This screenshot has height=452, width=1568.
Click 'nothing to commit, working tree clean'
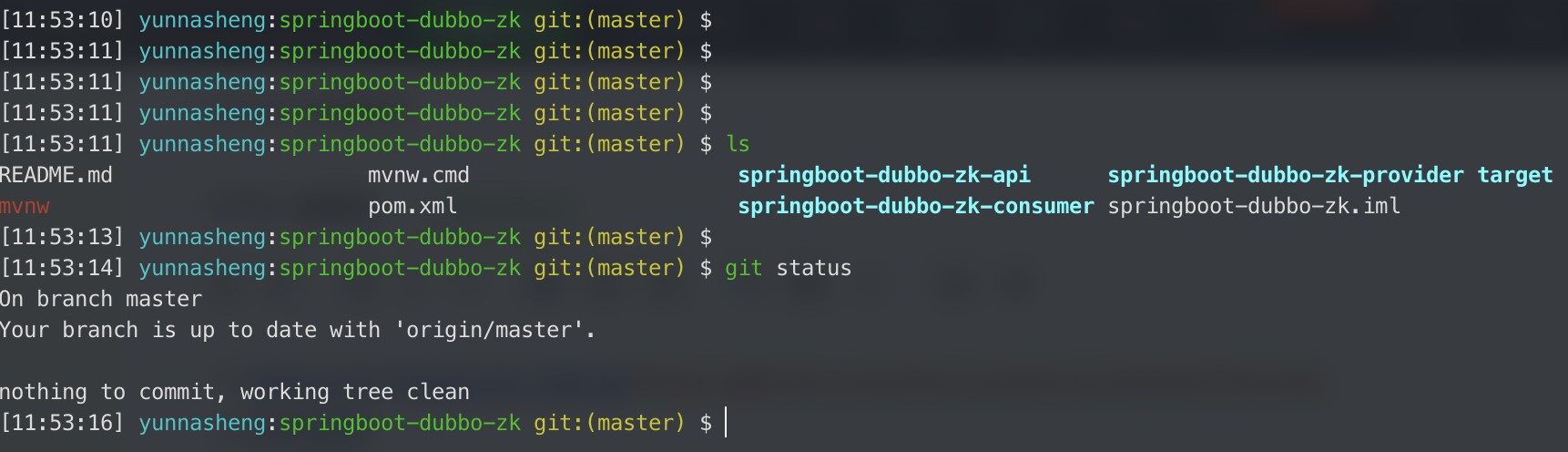(235, 392)
